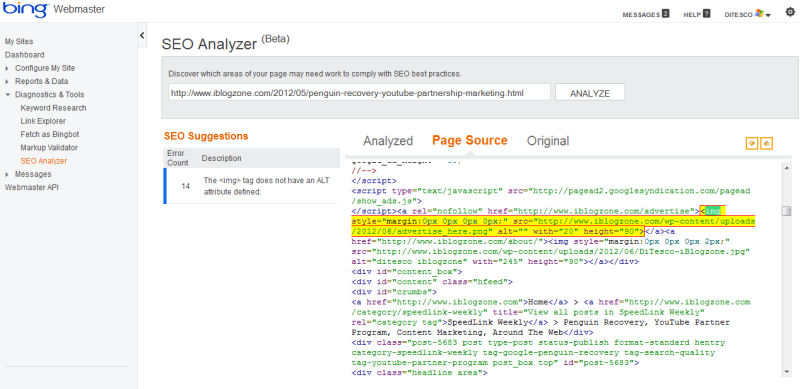Click 'div class="headline area"' source line
The width and height of the screenshot is (800, 389).
(x=419, y=373)
